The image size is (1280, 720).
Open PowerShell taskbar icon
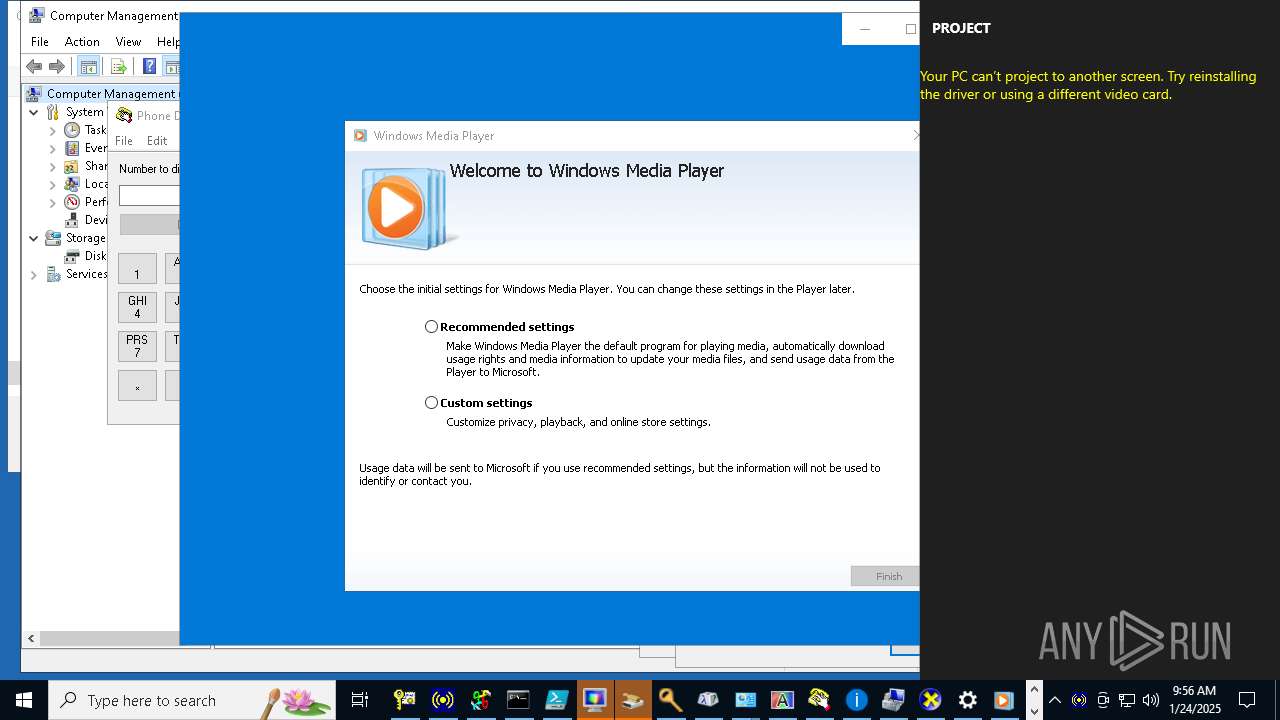click(x=556, y=700)
